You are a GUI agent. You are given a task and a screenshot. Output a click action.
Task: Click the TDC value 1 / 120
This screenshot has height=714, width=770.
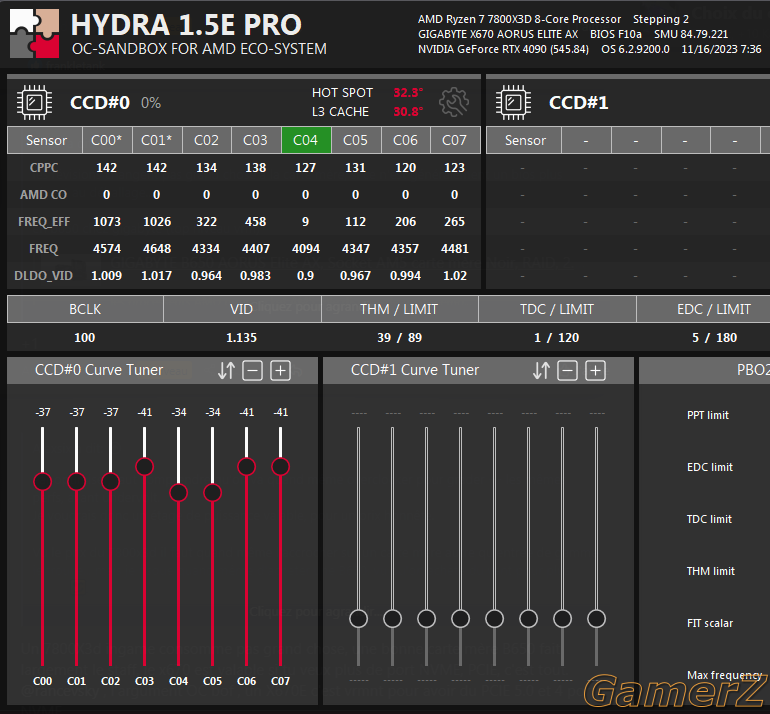coord(556,337)
